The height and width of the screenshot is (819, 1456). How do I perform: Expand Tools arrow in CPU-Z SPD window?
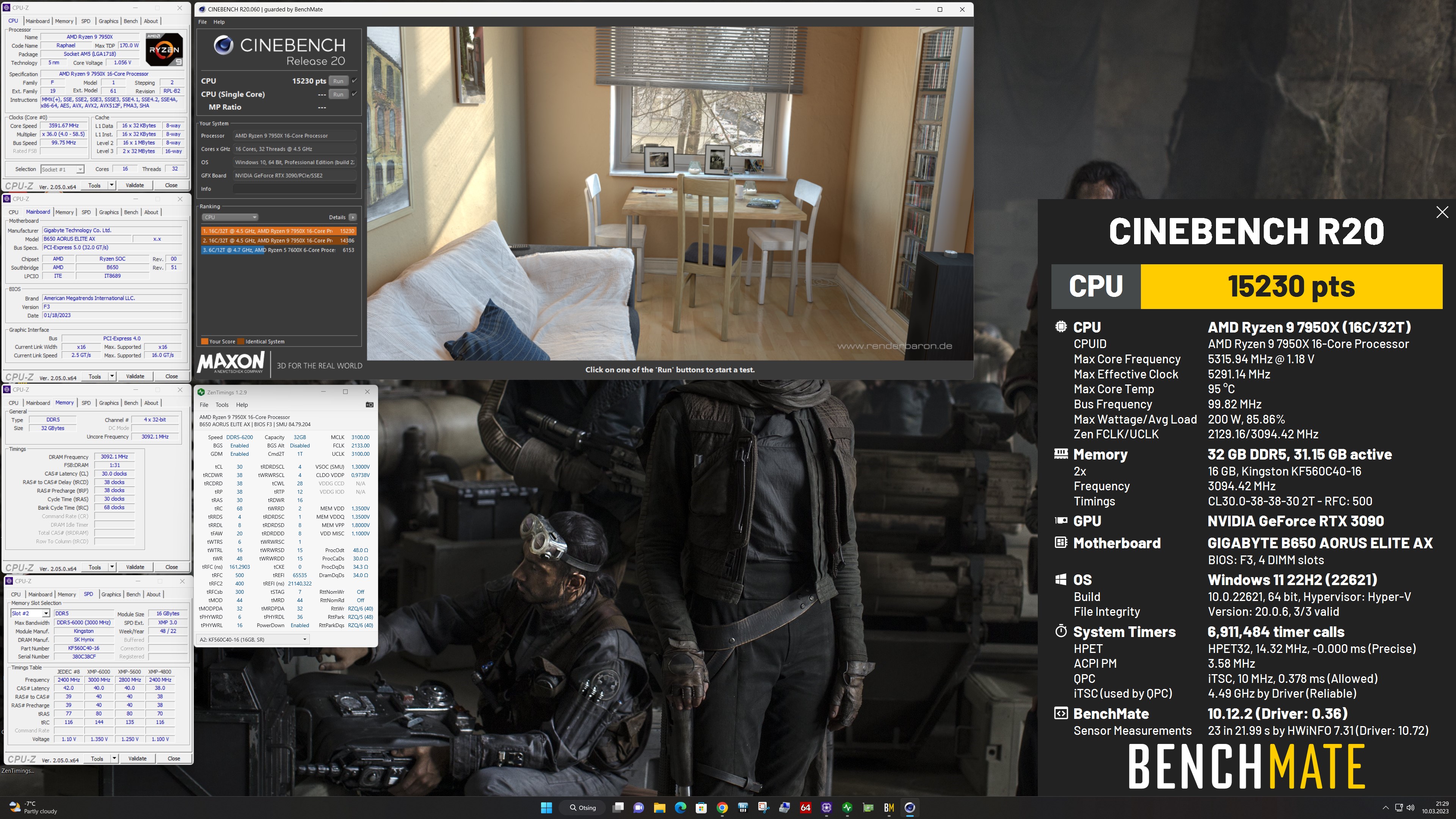coord(114,759)
